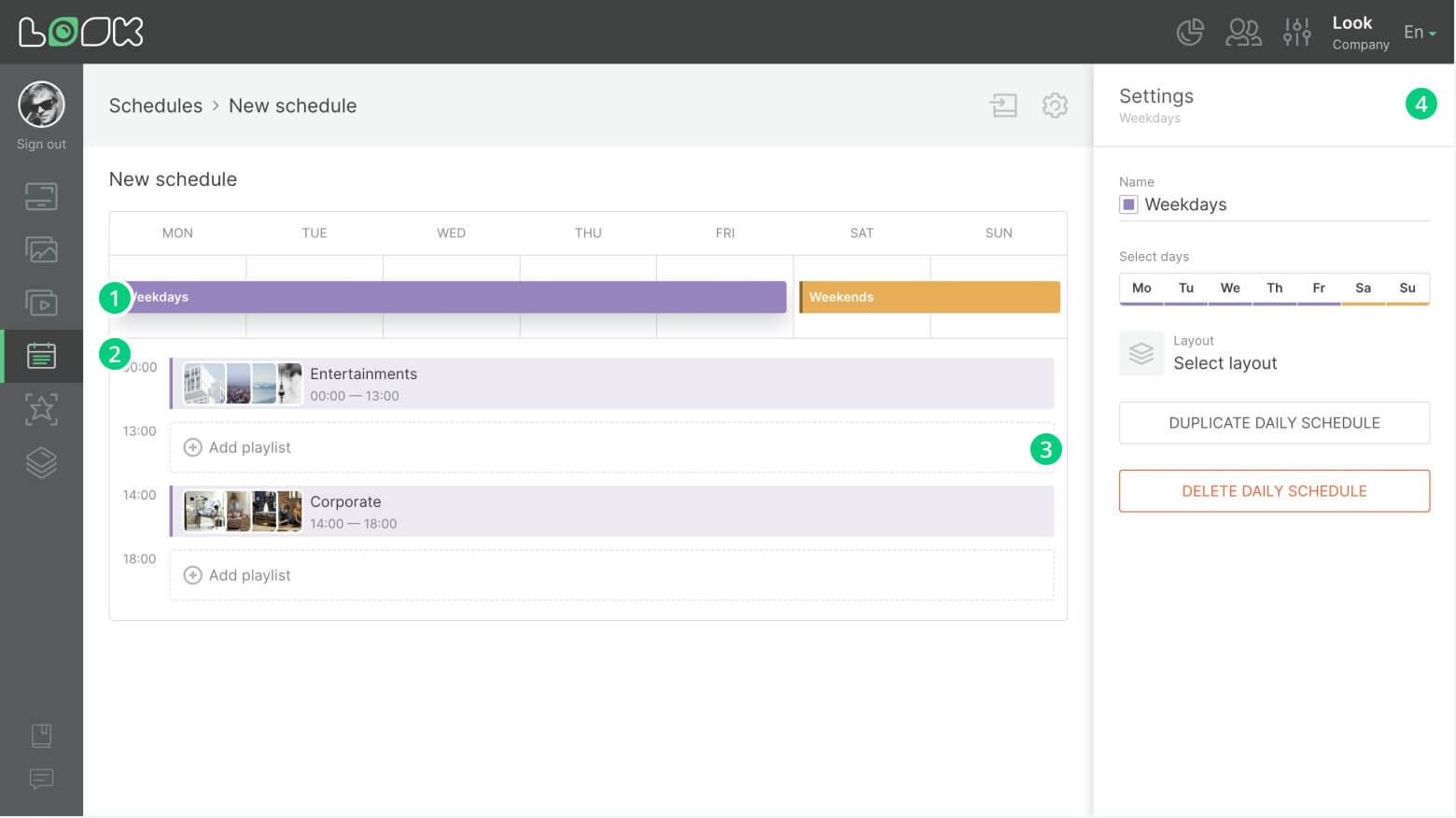Image resolution: width=1456 pixels, height=818 pixels.
Task: Click the purple color swatch beside Weekdays name
Action: coord(1128,204)
